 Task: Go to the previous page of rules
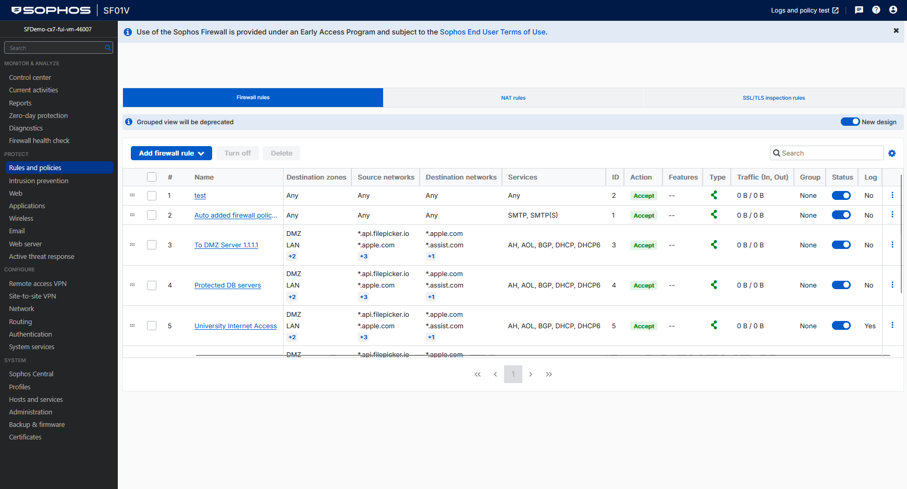(x=495, y=374)
